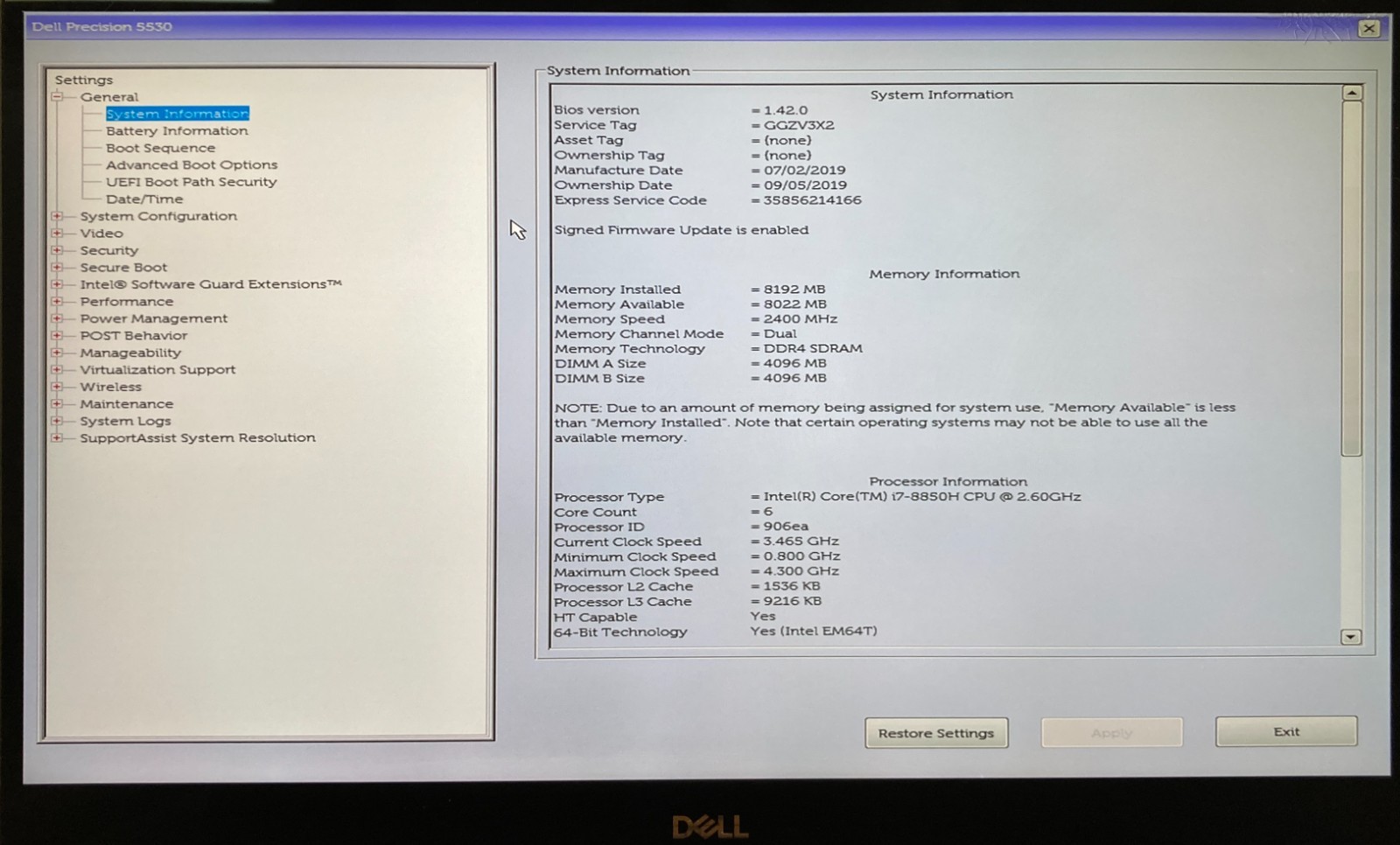Click the greyed-out Apply button
This screenshot has height=845, width=1400.
click(1112, 733)
